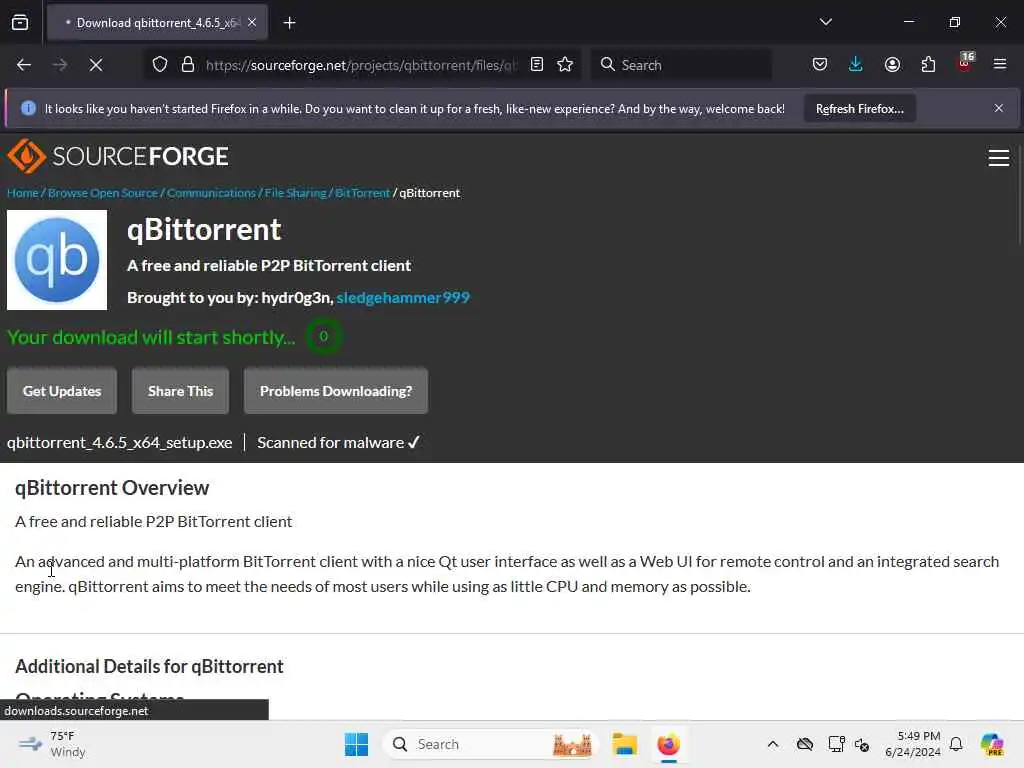Screen dimensions: 1024x768
Task: Click the sourceforge.net URL address field
Action: click(x=360, y=65)
